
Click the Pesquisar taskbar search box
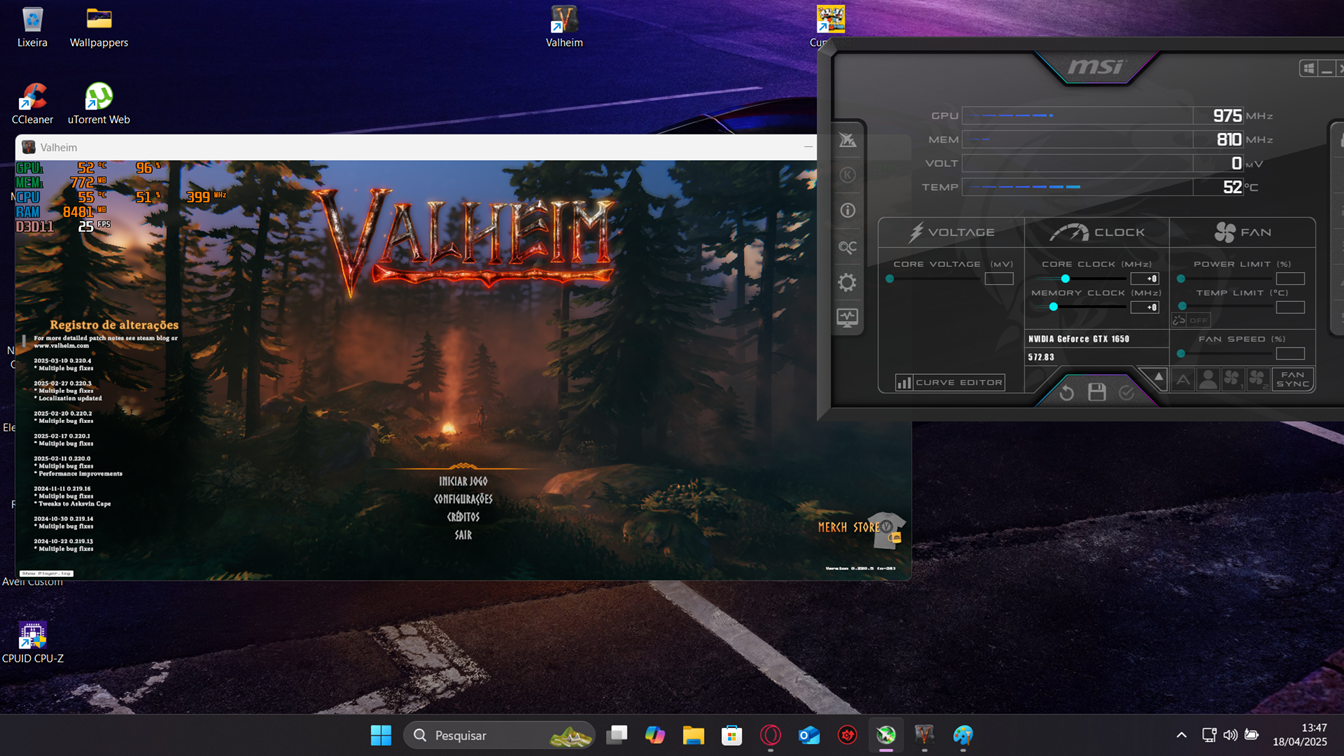pyautogui.click(x=499, y=735)
